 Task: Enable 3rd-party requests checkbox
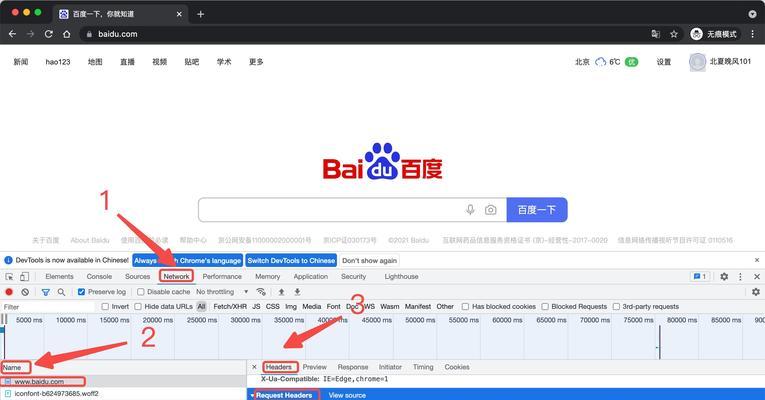[x=616, y=306]
